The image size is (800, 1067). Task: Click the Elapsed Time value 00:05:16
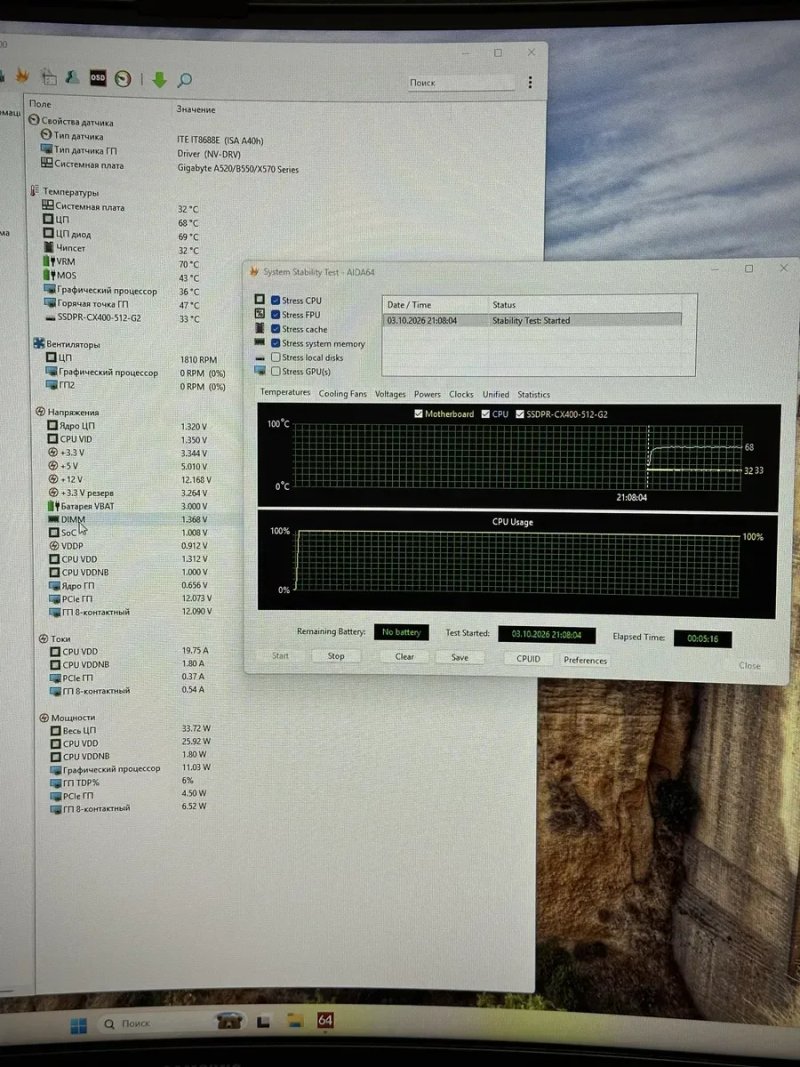[x=703, y=638]
